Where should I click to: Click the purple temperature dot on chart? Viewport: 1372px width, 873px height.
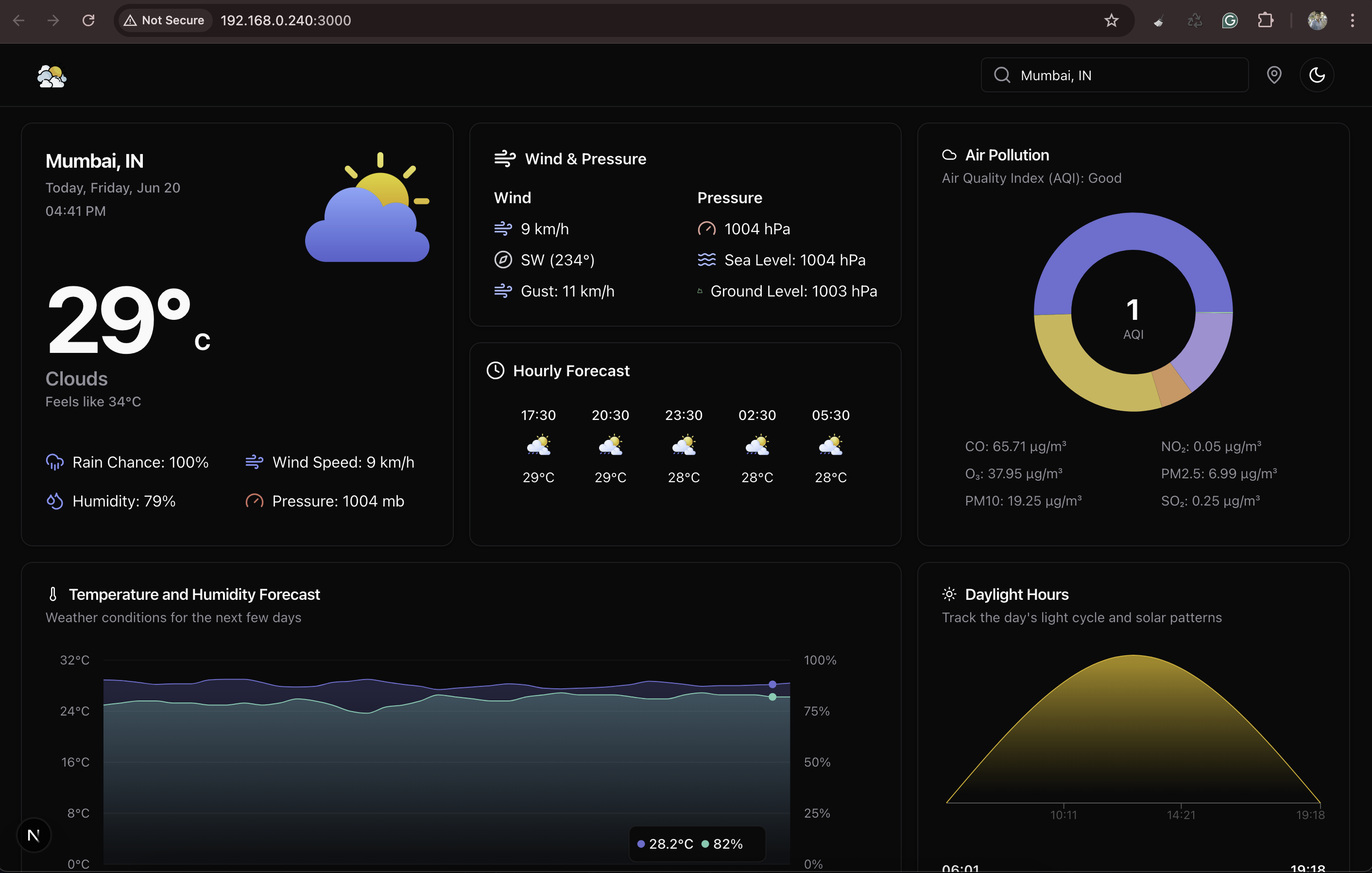tap(772, 684)
